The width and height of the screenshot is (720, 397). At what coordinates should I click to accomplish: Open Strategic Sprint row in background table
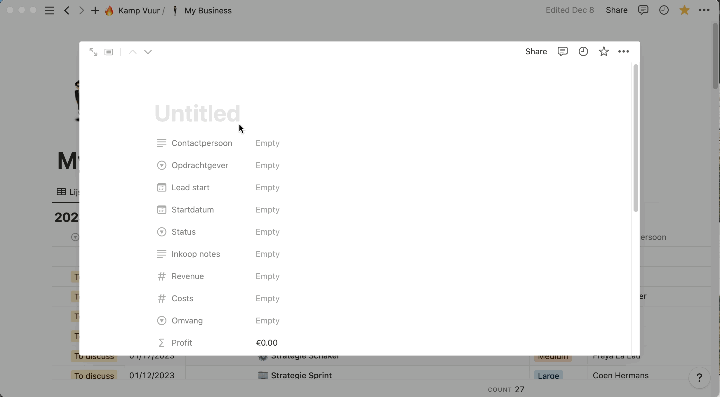point(301,375)
